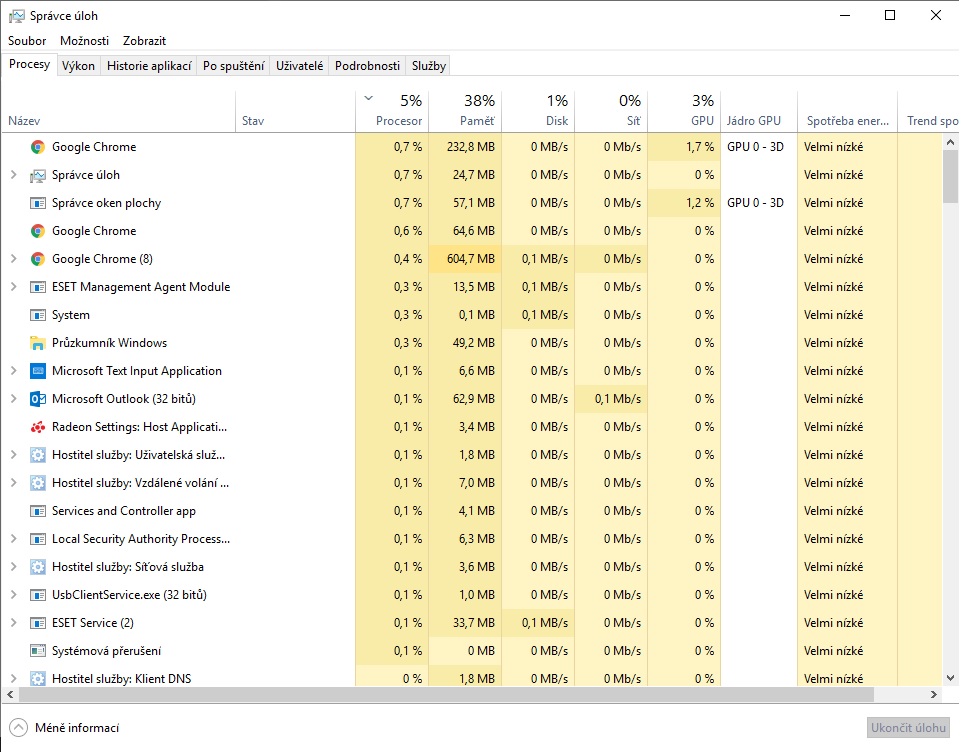
Task: Click the ESET Service (2) icon
Action: tap(38, 623)
